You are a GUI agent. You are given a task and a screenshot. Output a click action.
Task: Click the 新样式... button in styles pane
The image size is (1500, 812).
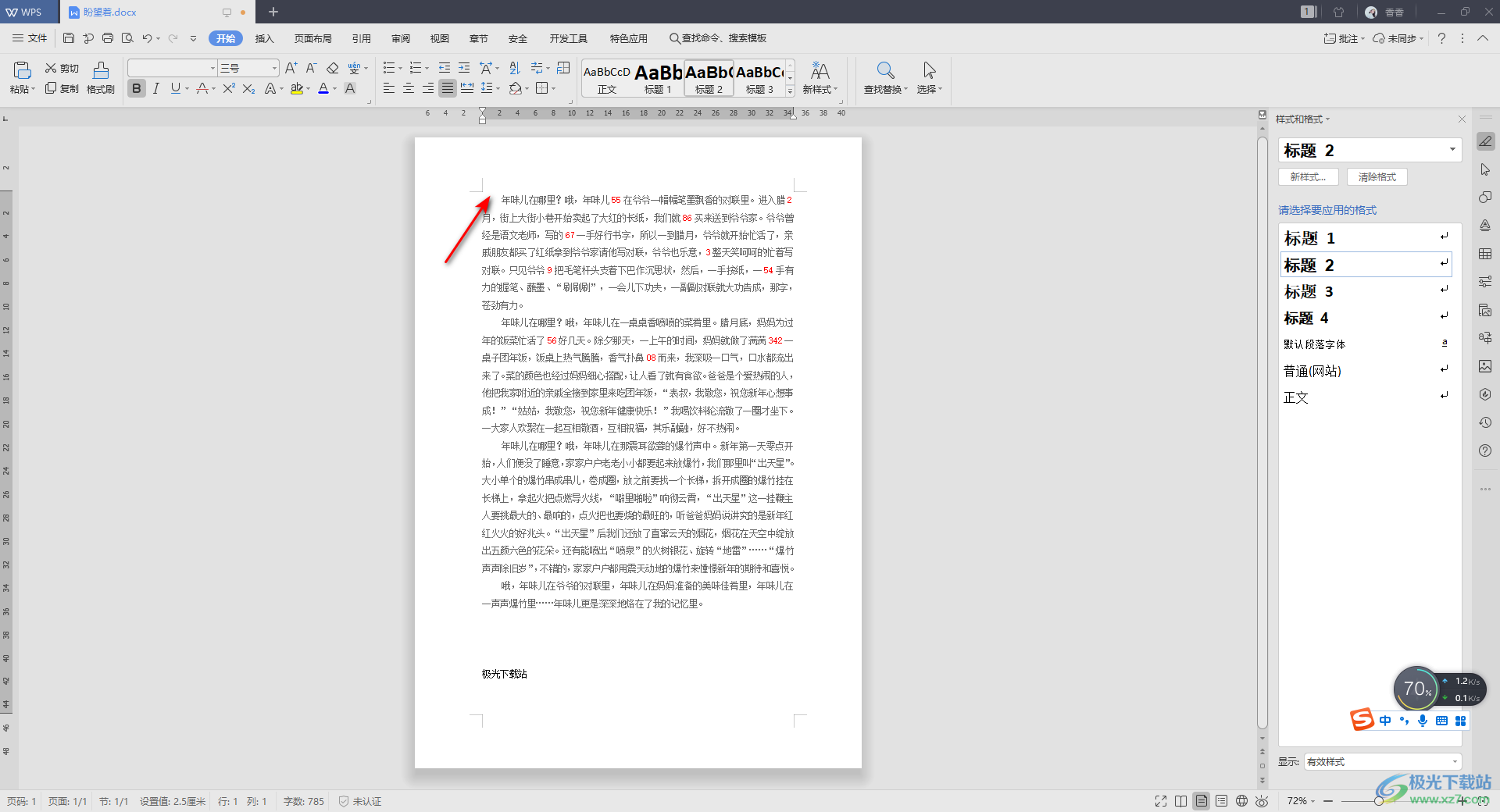1308,176
